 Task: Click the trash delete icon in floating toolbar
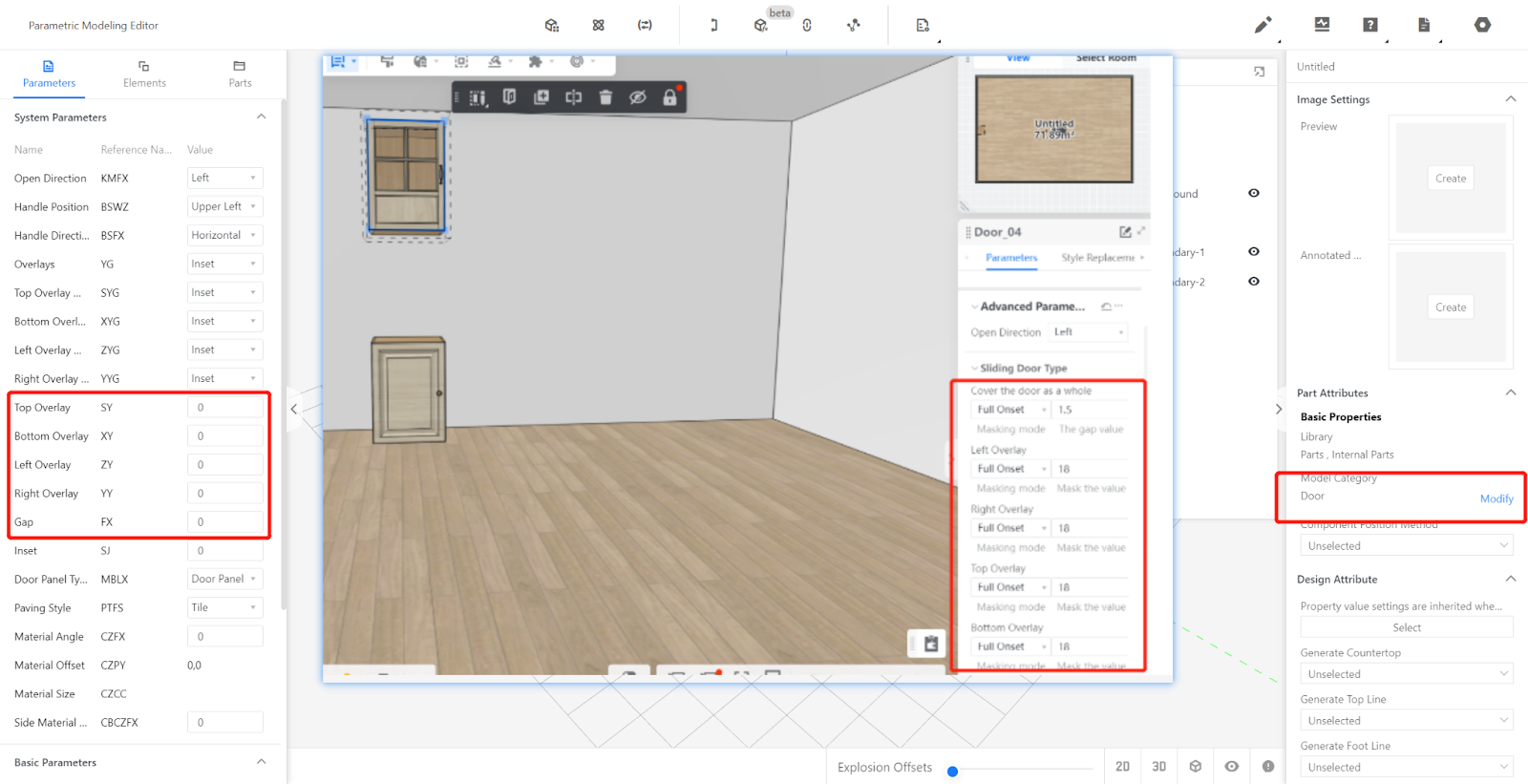[x=605, y=97]
